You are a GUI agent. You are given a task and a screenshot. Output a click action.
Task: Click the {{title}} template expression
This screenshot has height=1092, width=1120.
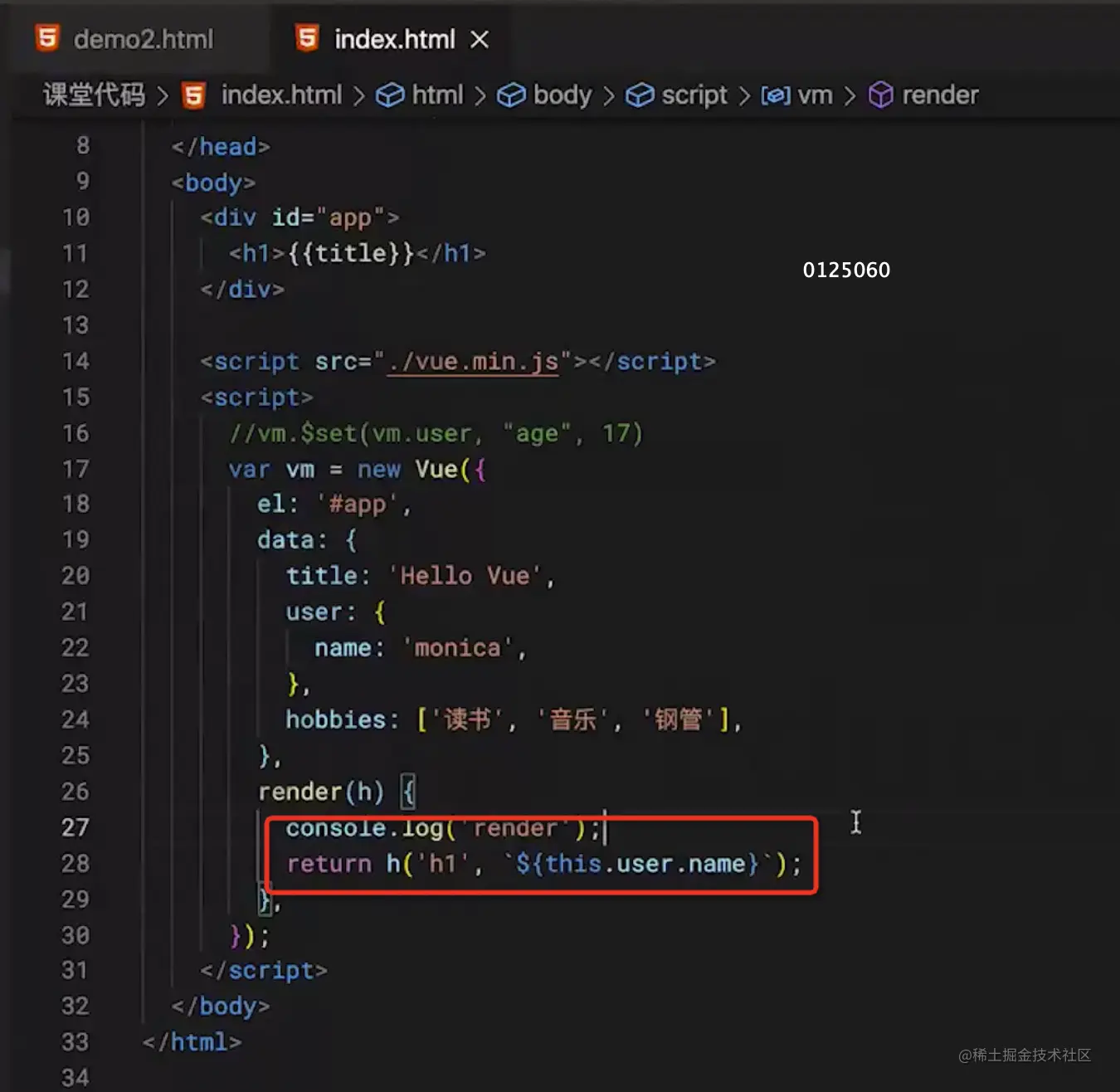click(x=351, y=253)
